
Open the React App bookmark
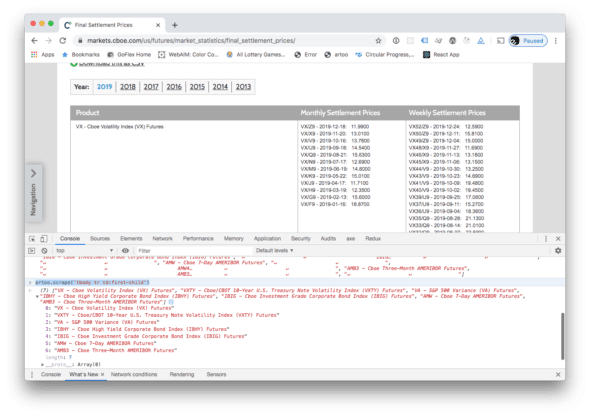coord(441,55)
